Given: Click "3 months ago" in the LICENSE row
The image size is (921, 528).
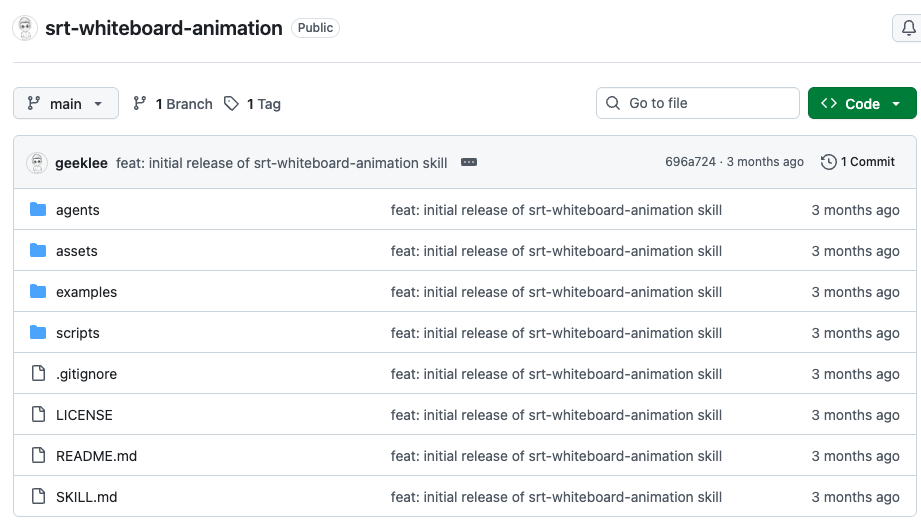Looking at the screenshot, I should coord(855,415).
